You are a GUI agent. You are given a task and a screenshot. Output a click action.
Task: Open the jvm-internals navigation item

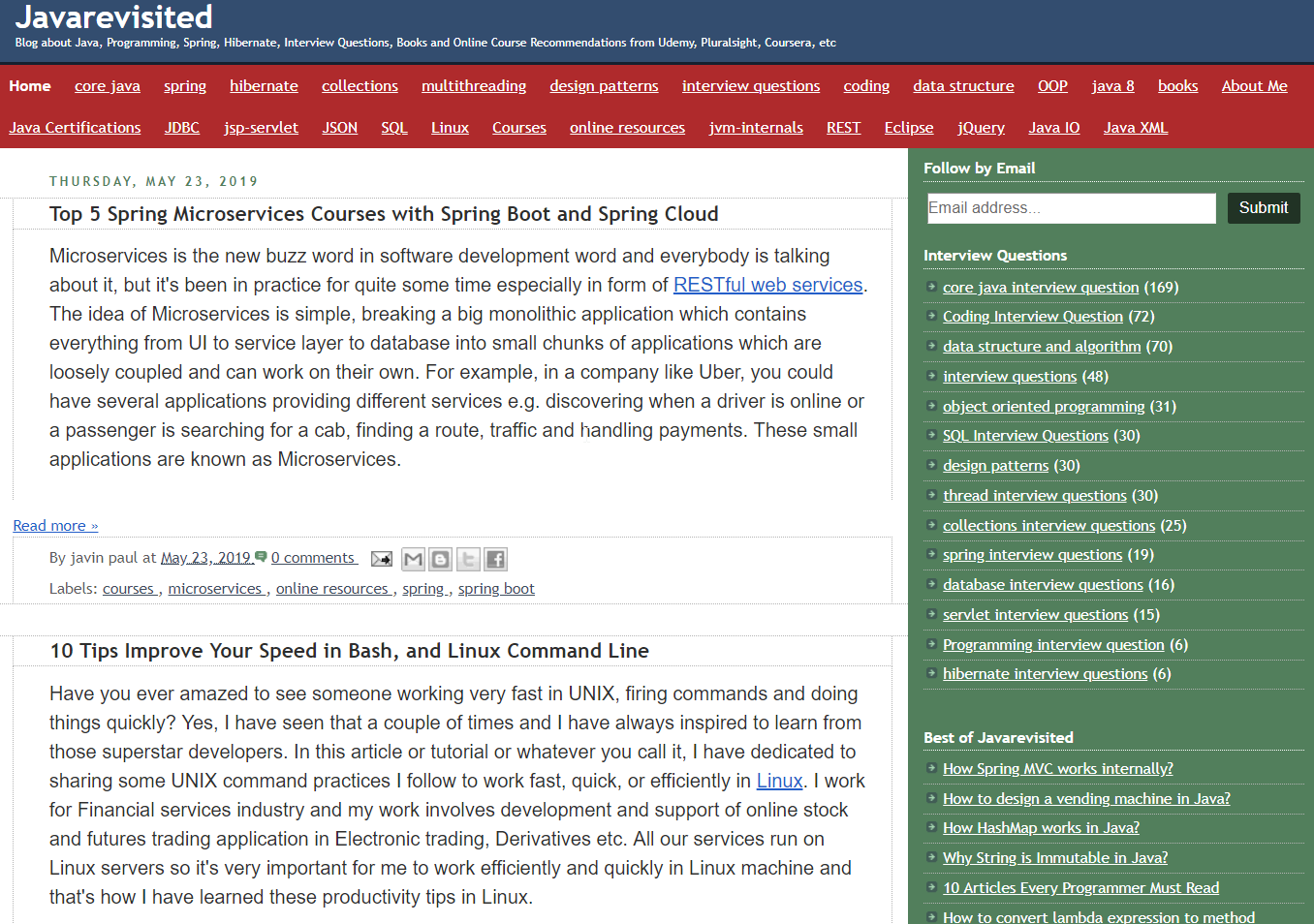(x=756, y=128)
